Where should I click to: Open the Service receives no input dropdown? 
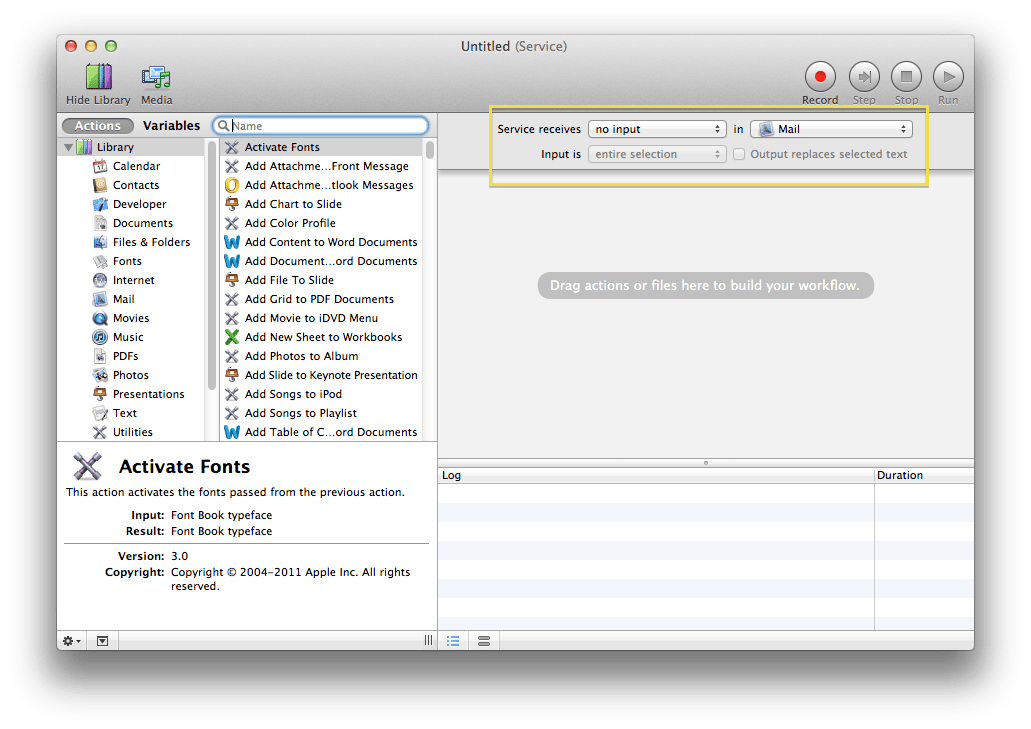(x=657, y=129)
